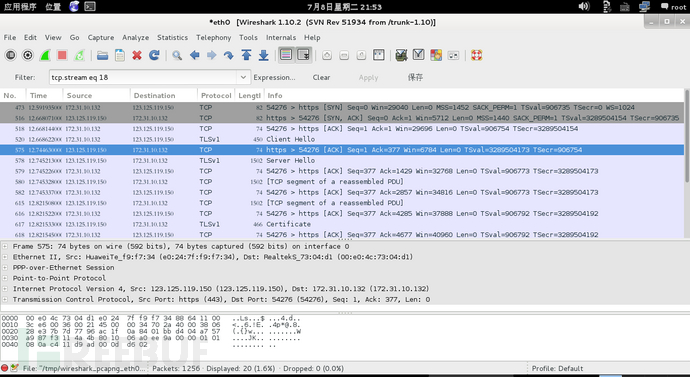Jump to the first packet

tap(246, 55)
